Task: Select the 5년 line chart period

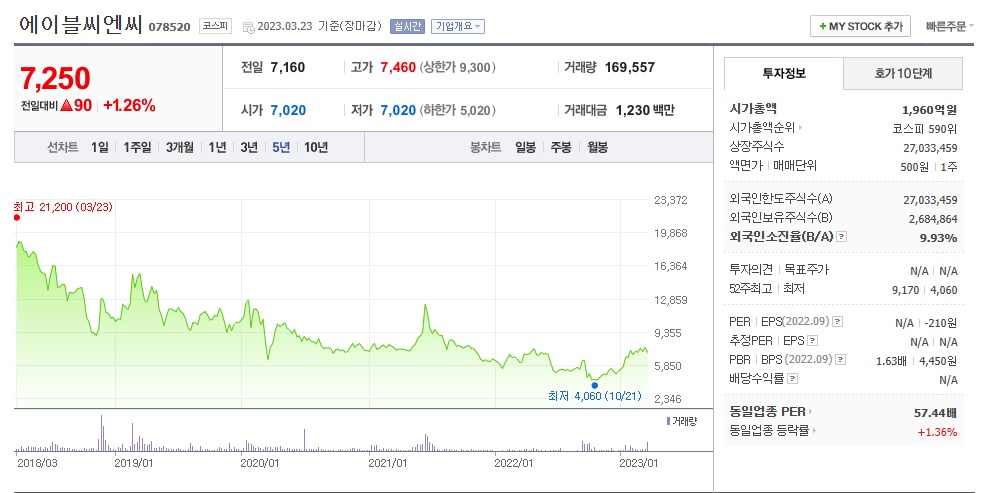Action: (281, 147)
